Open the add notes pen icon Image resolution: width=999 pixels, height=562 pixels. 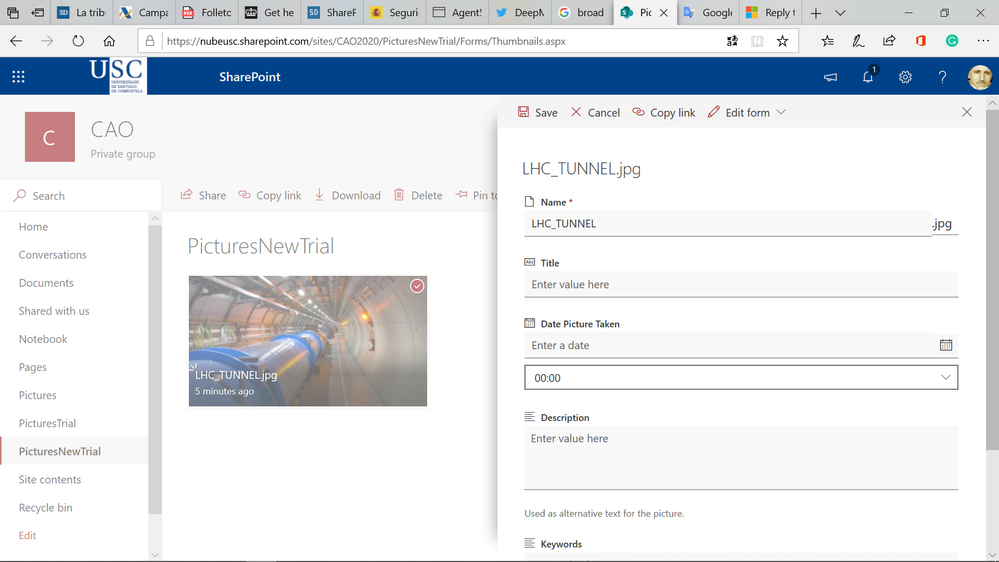click(858, 41)
